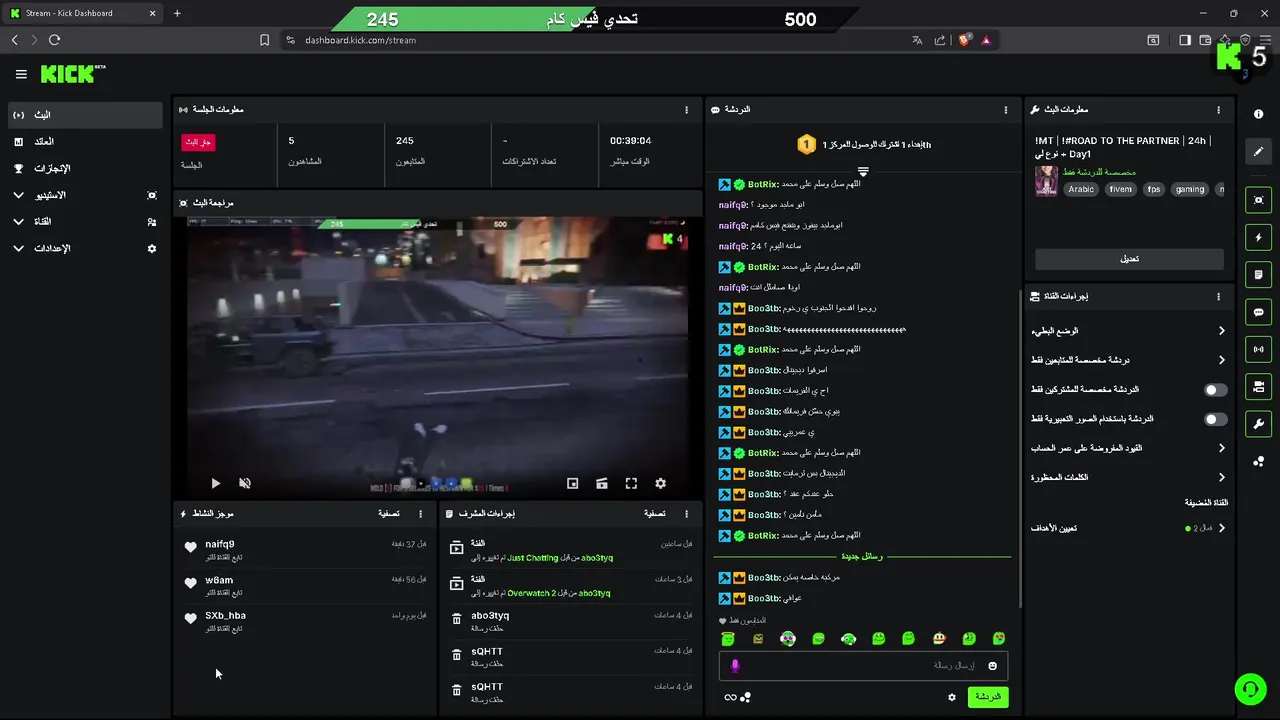This screenshot has height=720, width=1280.
Task: Select naifq9 follow entry in activity feed
Action: click(x=305, y=548)
